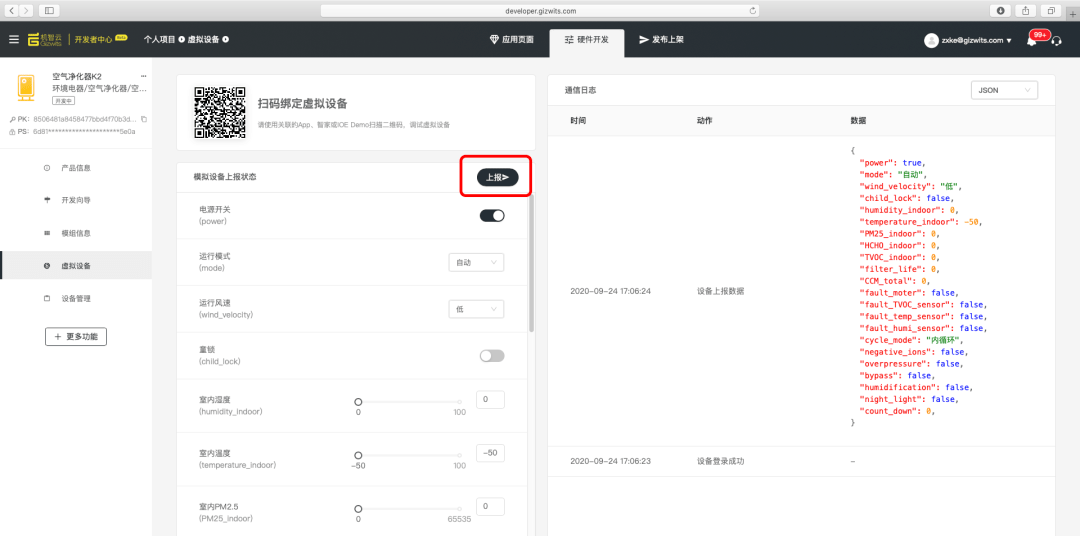Click the 设备上报数据 log entry
This screenshot has width=1080, height=536.
720,291
